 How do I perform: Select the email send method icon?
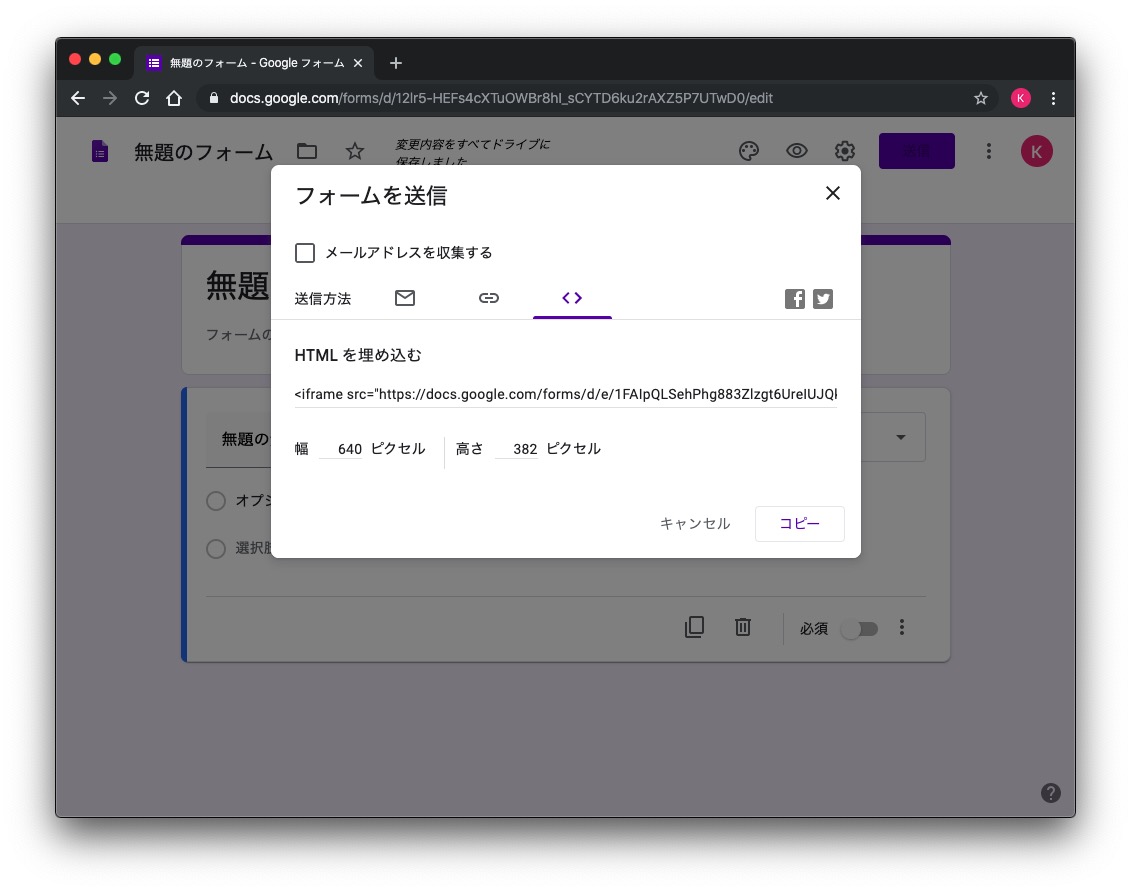pos(404,298)
